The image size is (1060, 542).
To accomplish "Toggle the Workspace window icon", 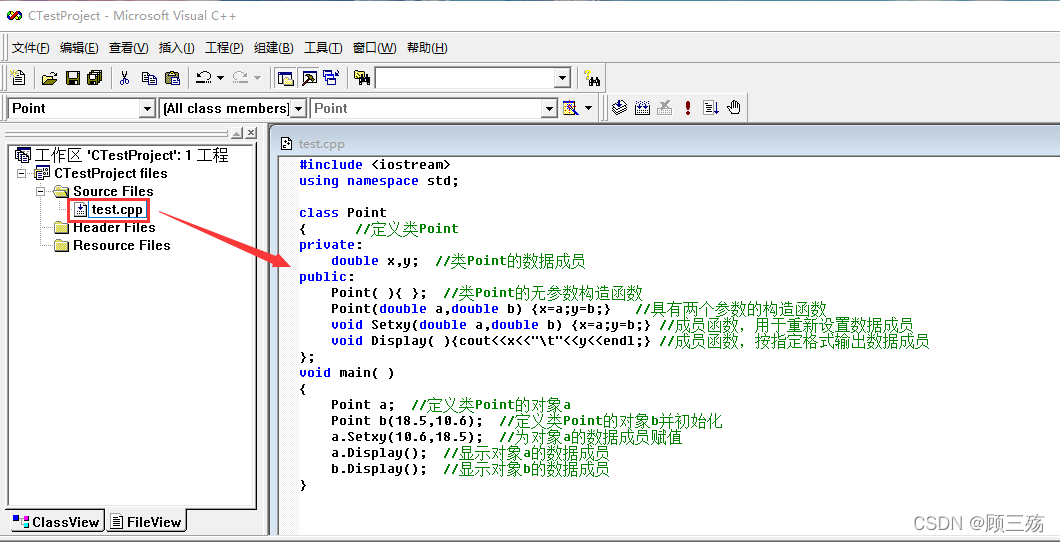I will coord(285,78).
